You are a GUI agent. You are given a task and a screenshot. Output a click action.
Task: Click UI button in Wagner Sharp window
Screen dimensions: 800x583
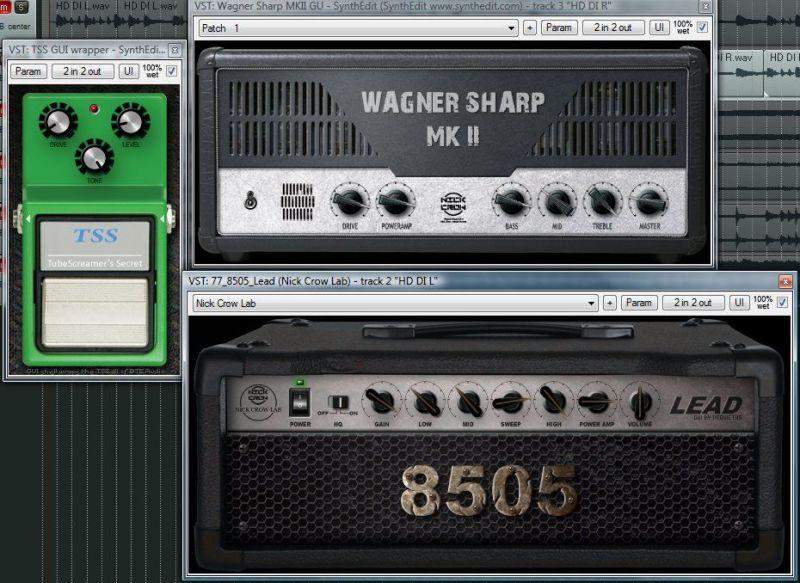point(659,28)
